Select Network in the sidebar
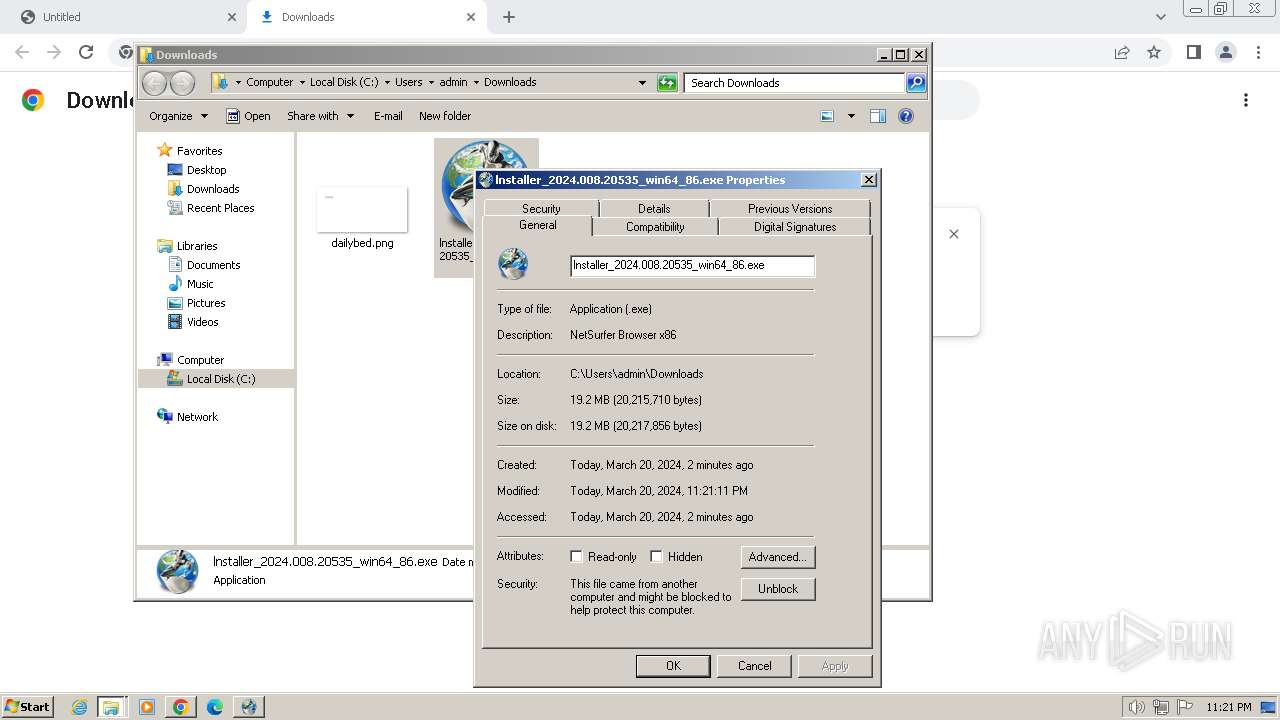The image size is (1280, 720). point(197,417)
